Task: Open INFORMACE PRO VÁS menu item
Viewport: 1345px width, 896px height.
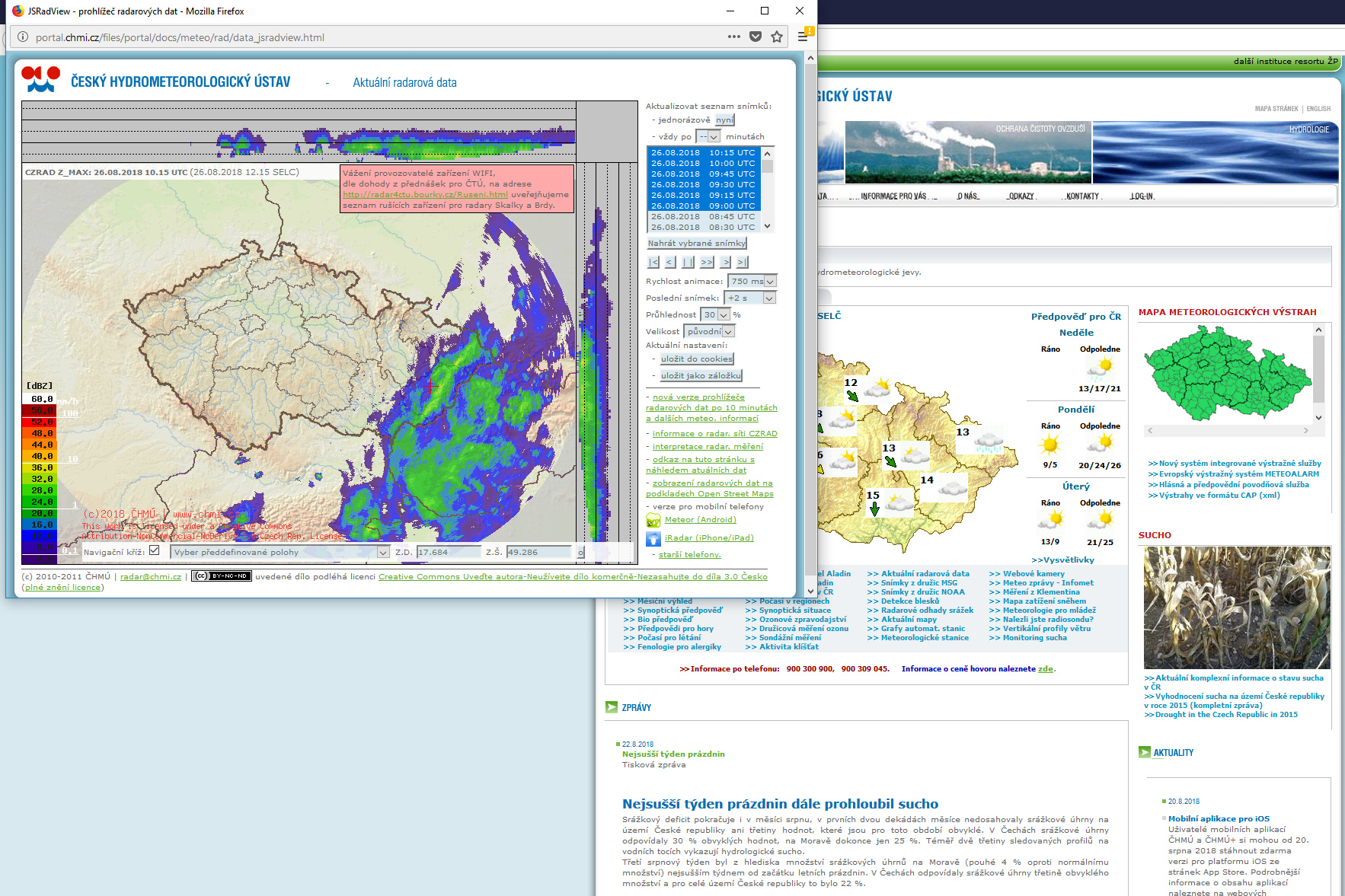Action: pyautogui.click(x=893, y=196)
